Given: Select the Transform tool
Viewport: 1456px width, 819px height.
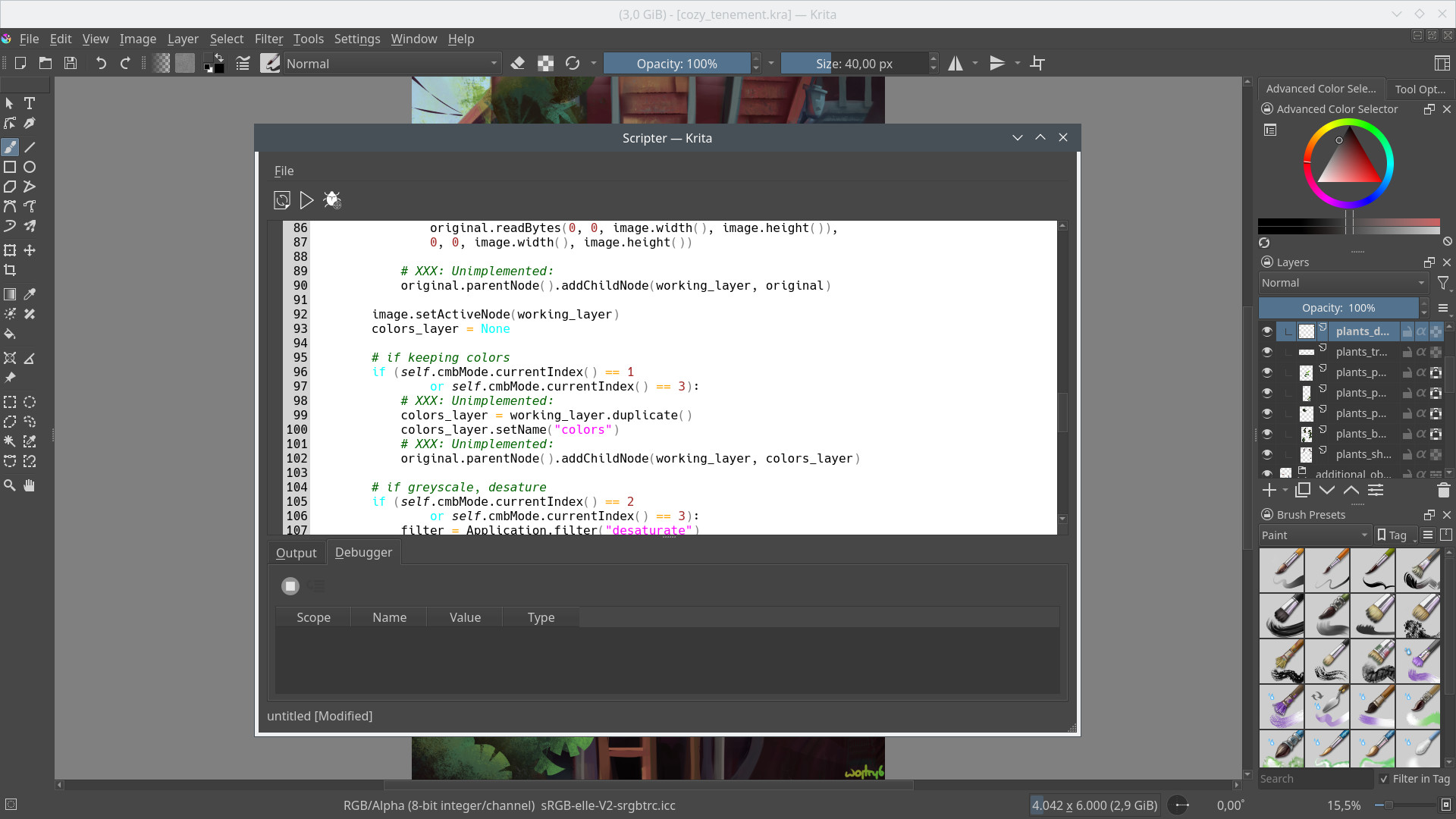Looking at the screenshot, I should coord(10,250).
